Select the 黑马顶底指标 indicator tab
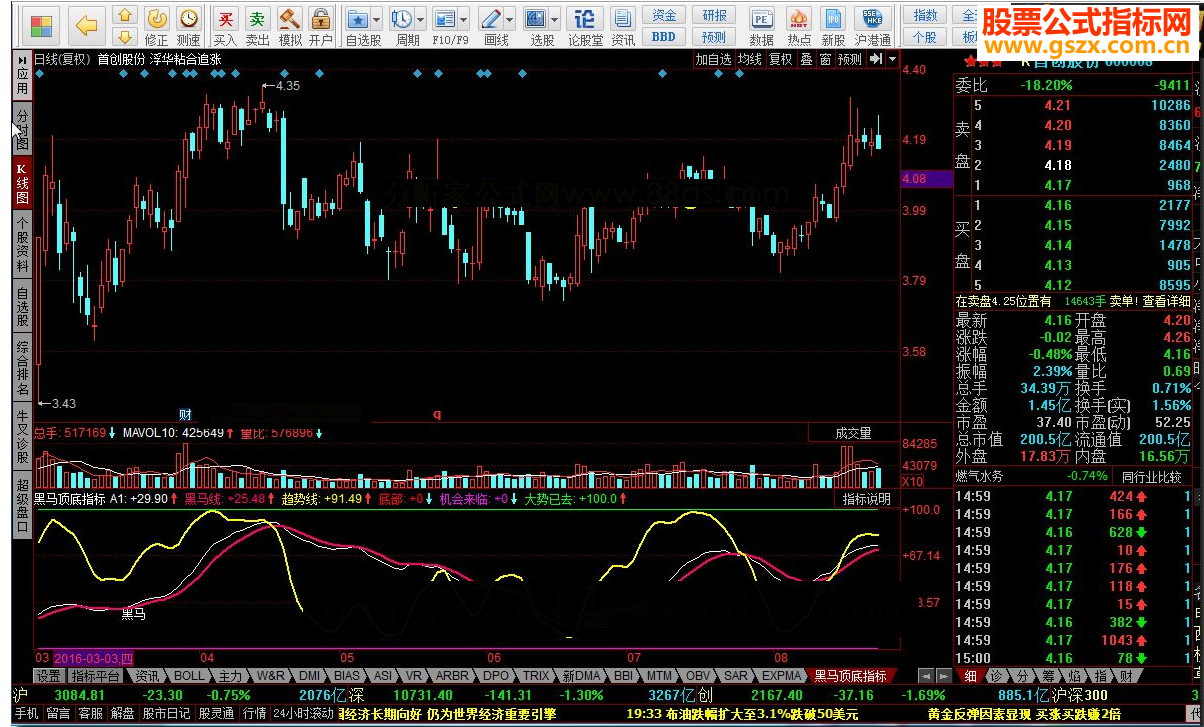Screen dimensions: 1204x727 tap(849, 676)
